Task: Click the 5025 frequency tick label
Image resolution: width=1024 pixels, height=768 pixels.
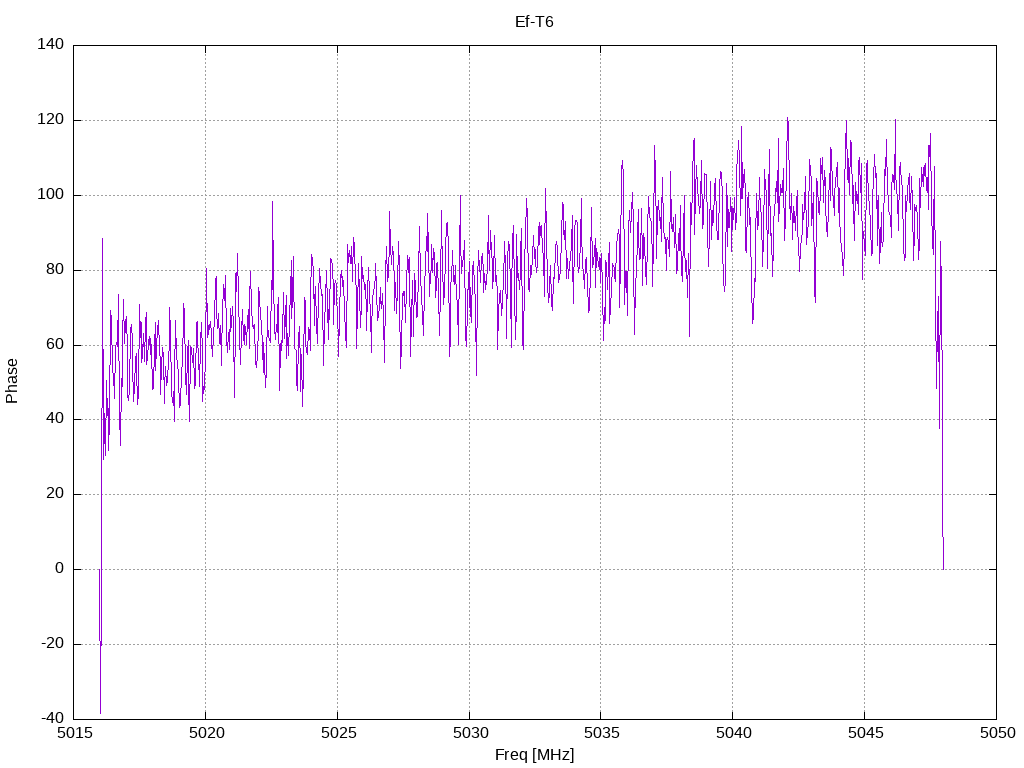Action: tap(337, 733)
